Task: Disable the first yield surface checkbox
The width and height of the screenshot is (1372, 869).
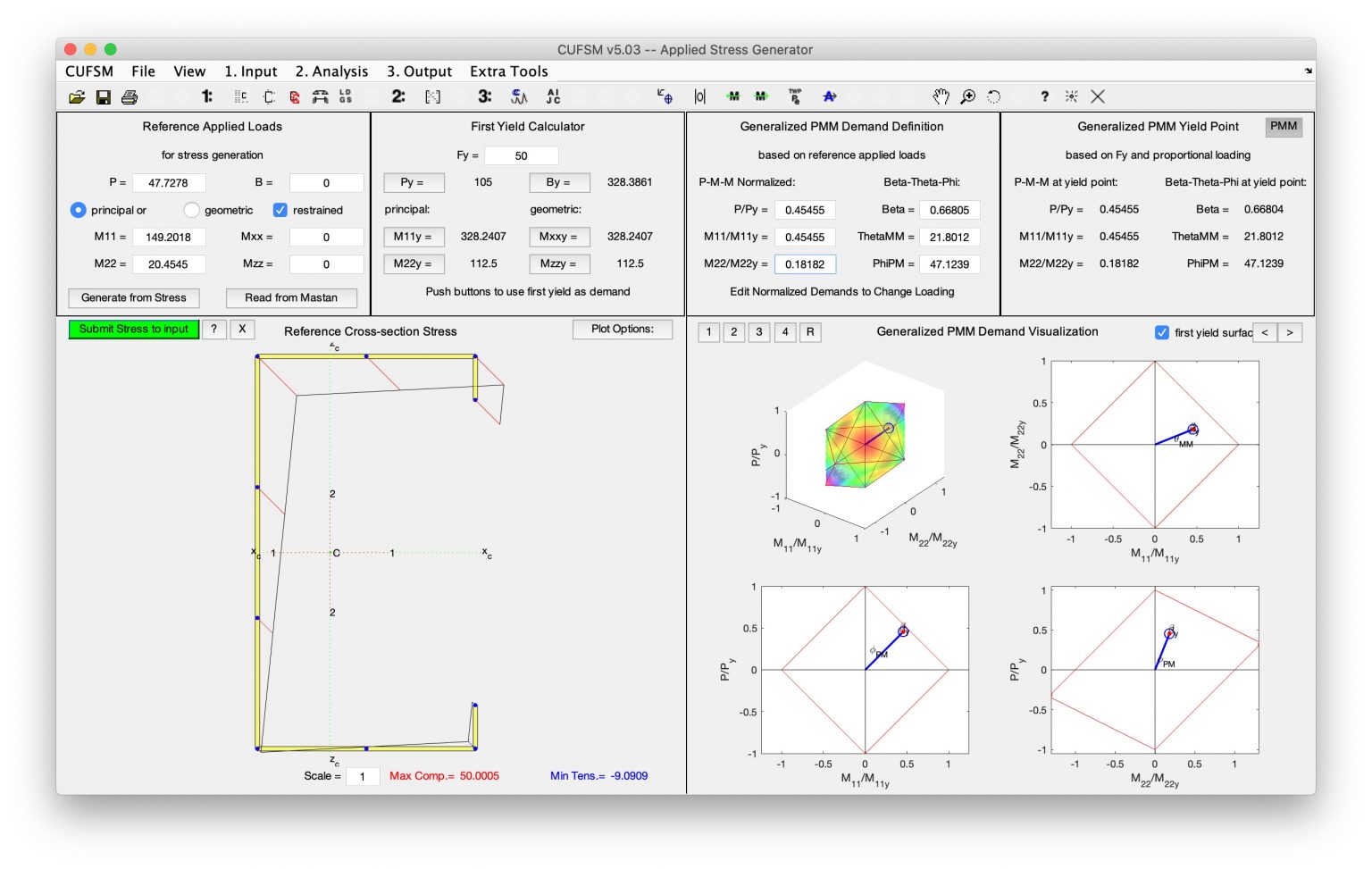Action: point(1161,332)
